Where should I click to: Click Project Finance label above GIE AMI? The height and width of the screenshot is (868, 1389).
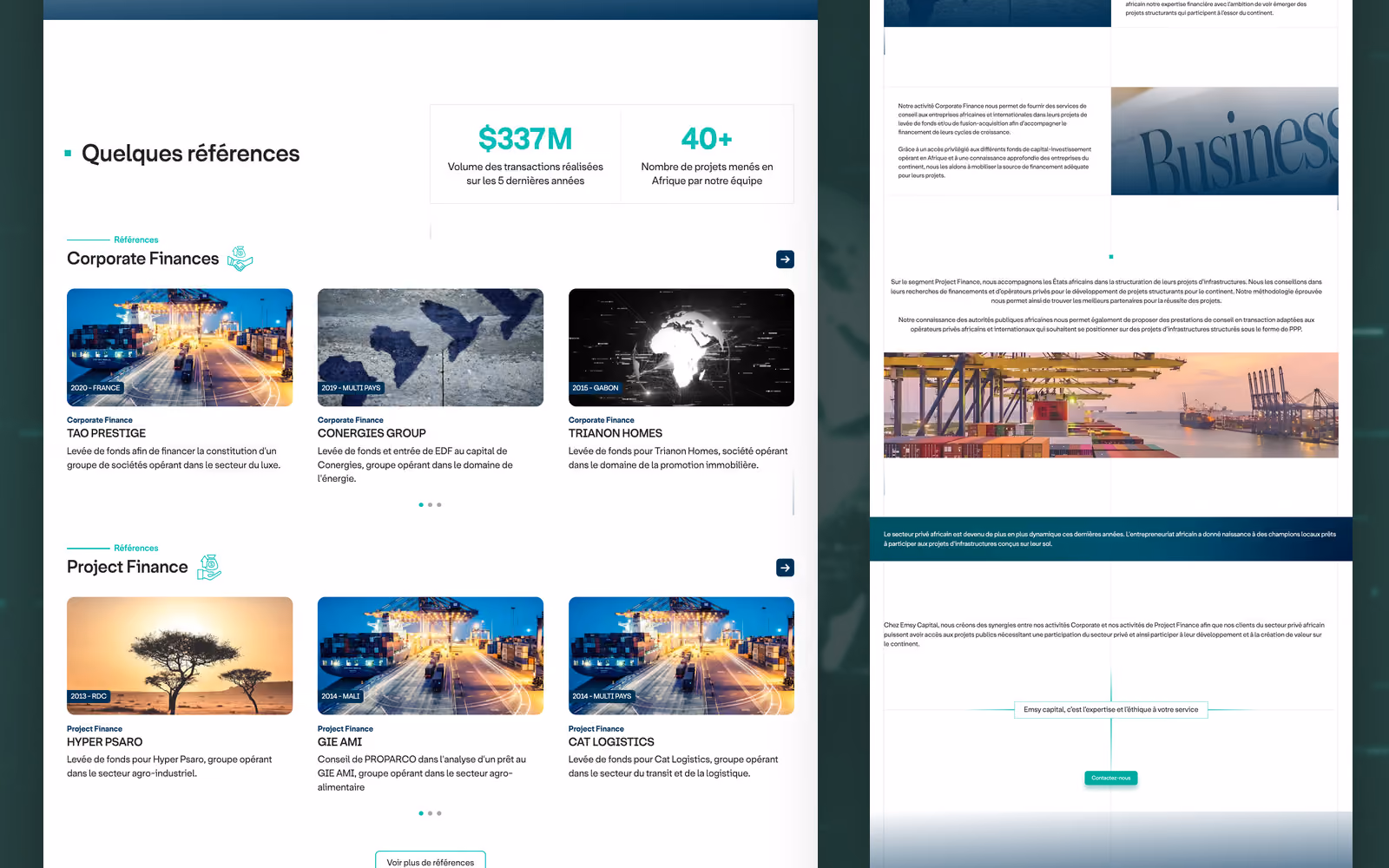346,729
